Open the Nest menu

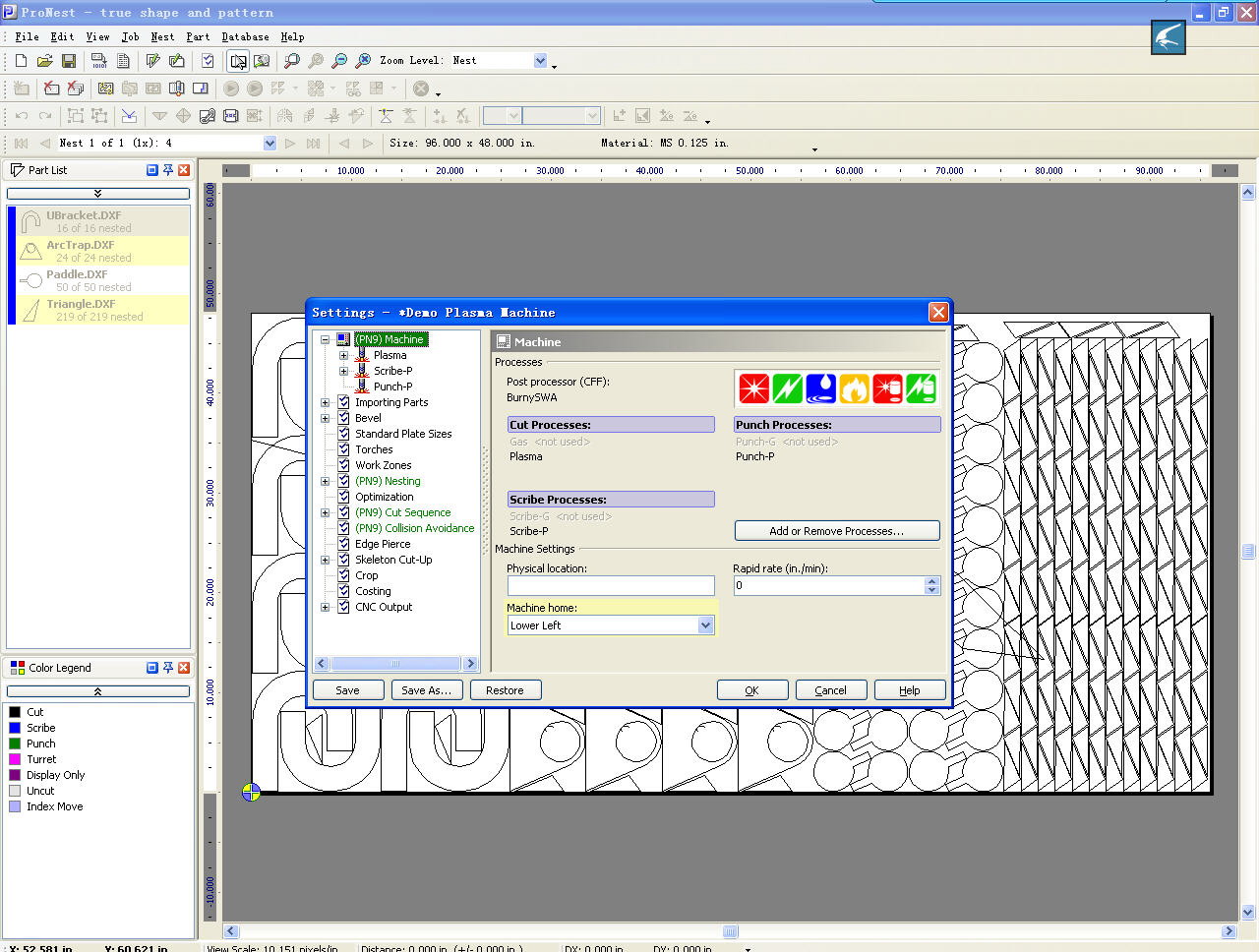coord(162,36)
